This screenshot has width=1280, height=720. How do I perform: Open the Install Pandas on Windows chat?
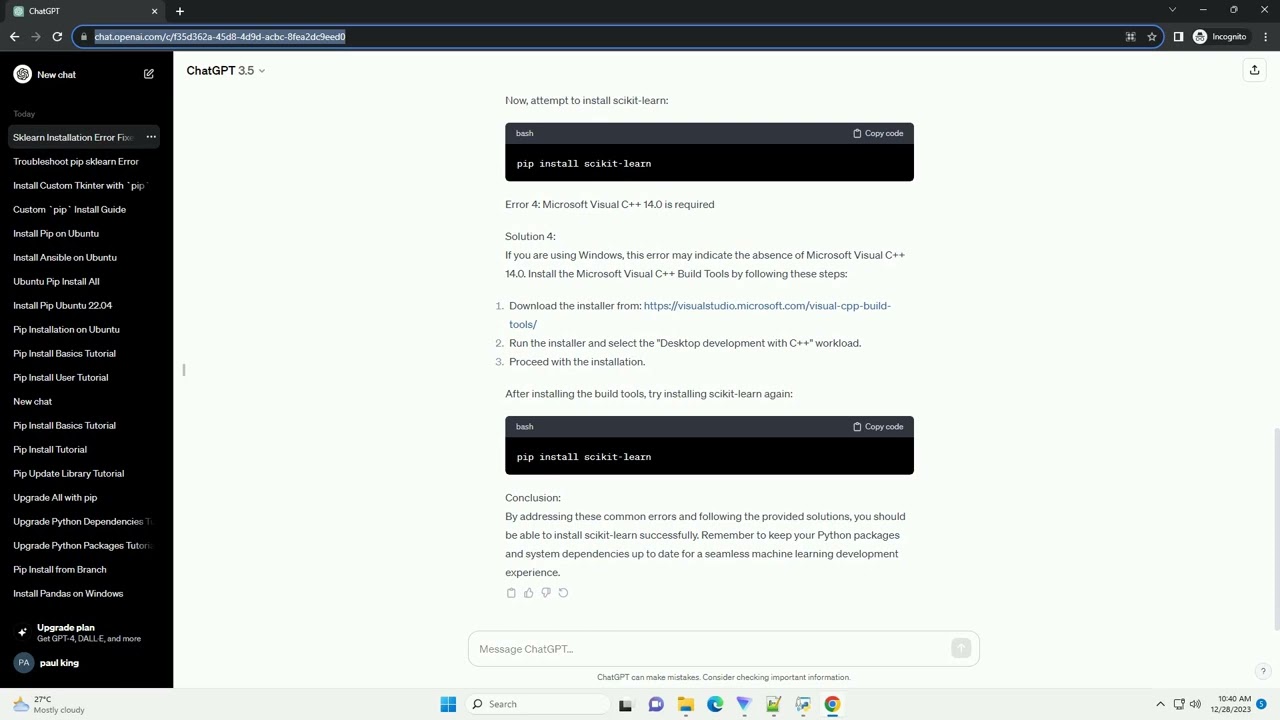pos(68,593)
